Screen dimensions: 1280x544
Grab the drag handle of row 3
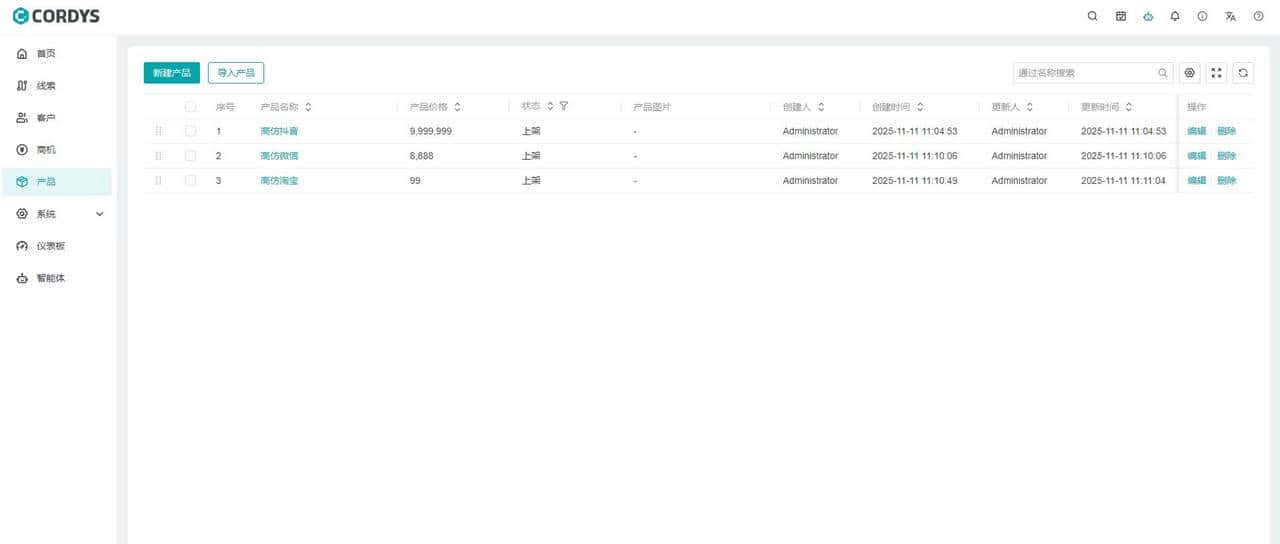(x=158, y=180)
